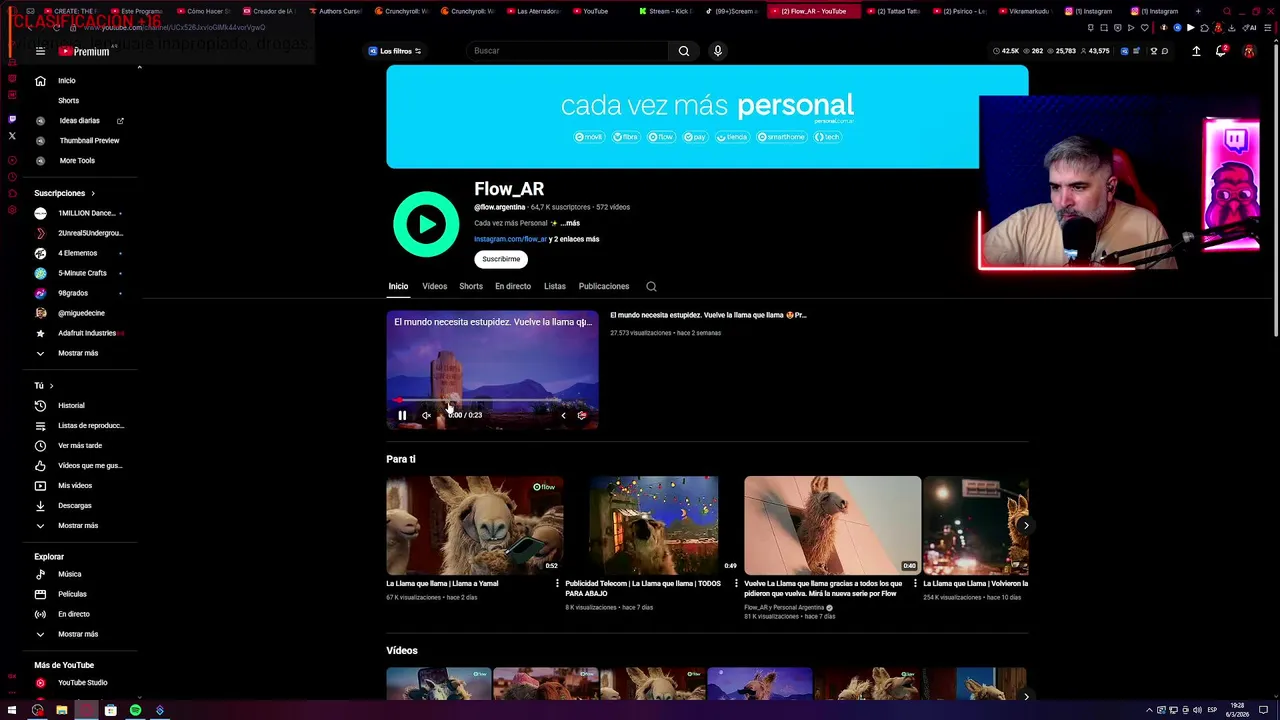Show next Para ti videos arrow

coord(1026,525)
